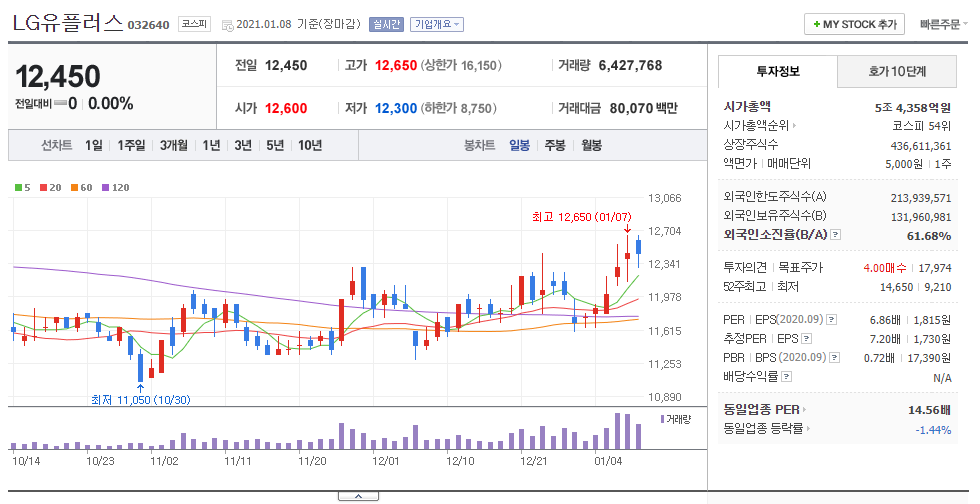This screenshot has width=980, height=504.
Task: Click the purple 거래량 legend marker
Action: pyautogui.click(x=662, y=419)
